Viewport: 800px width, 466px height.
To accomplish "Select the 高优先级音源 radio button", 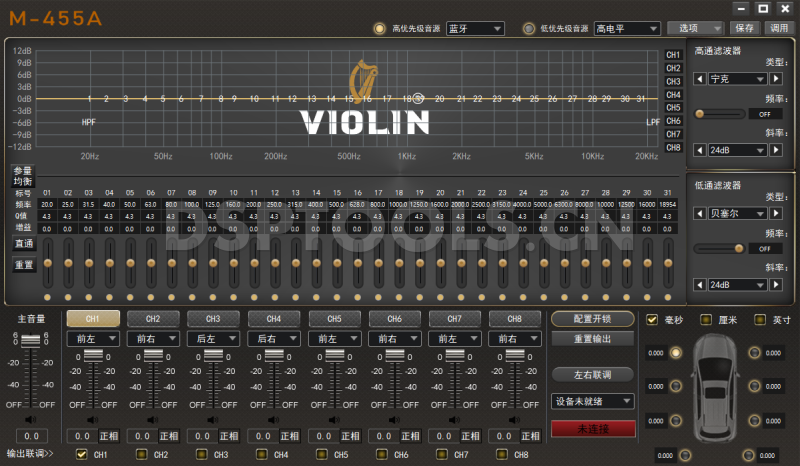I will tap(379, 29).
